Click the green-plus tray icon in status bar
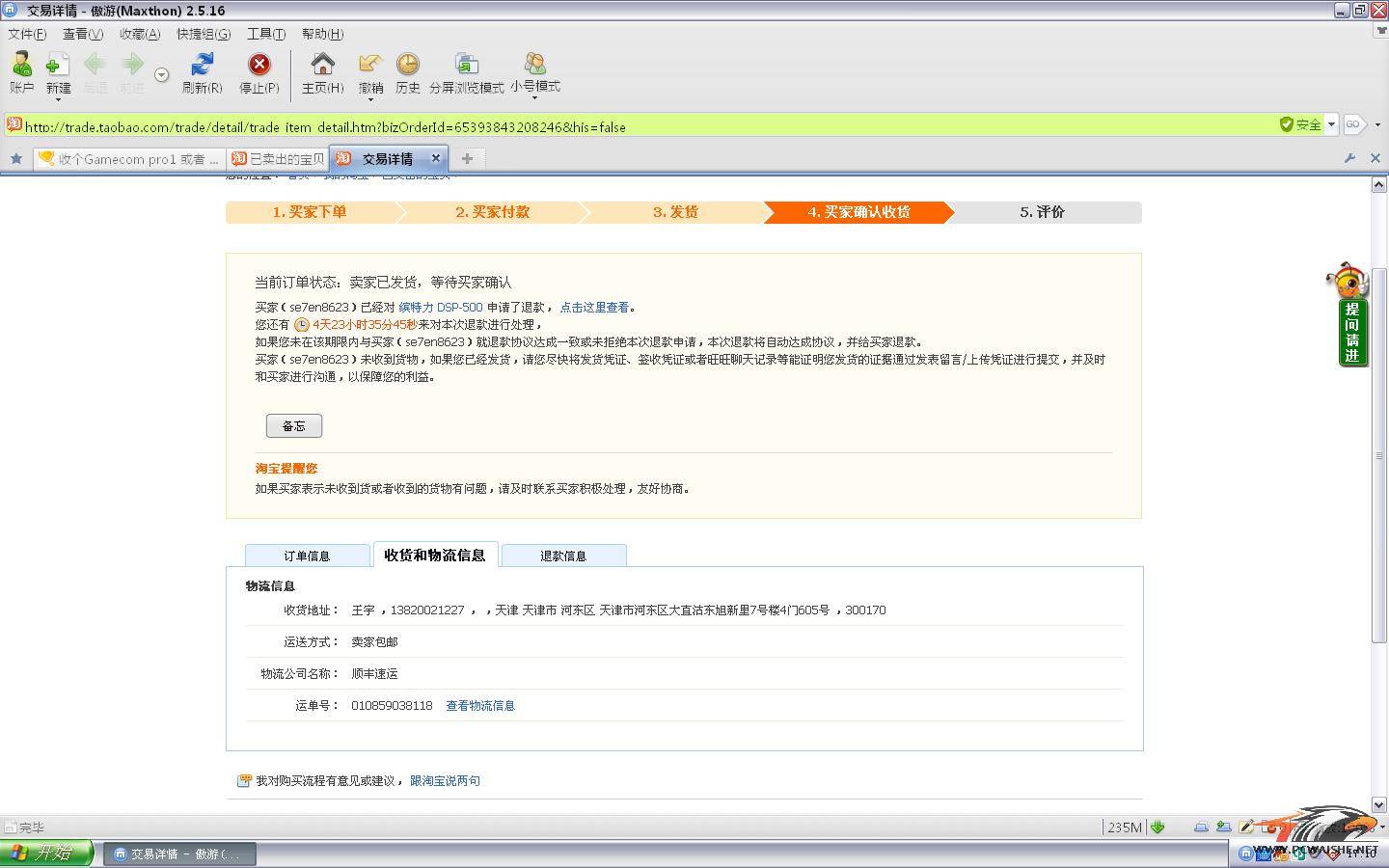This screenshot has width=1389, height=868. pos(1224,827)
